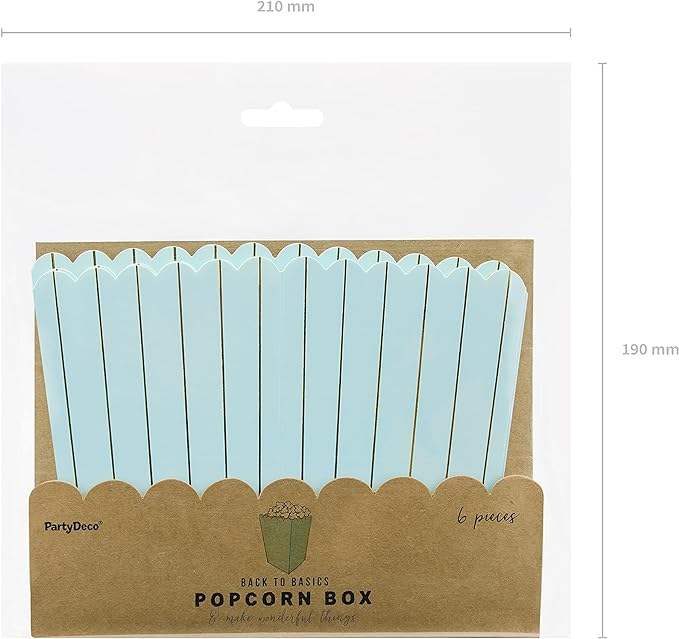Click the popcorn kernels atop the illustrated box
The image size is (679, 639).
coord(283,511)
